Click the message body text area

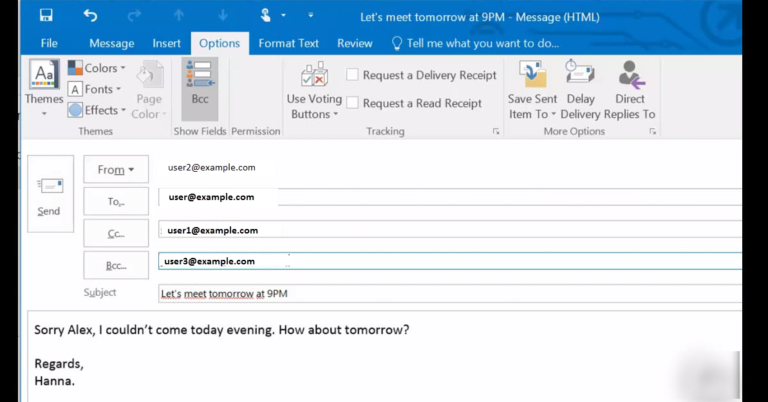click(384, 356)
